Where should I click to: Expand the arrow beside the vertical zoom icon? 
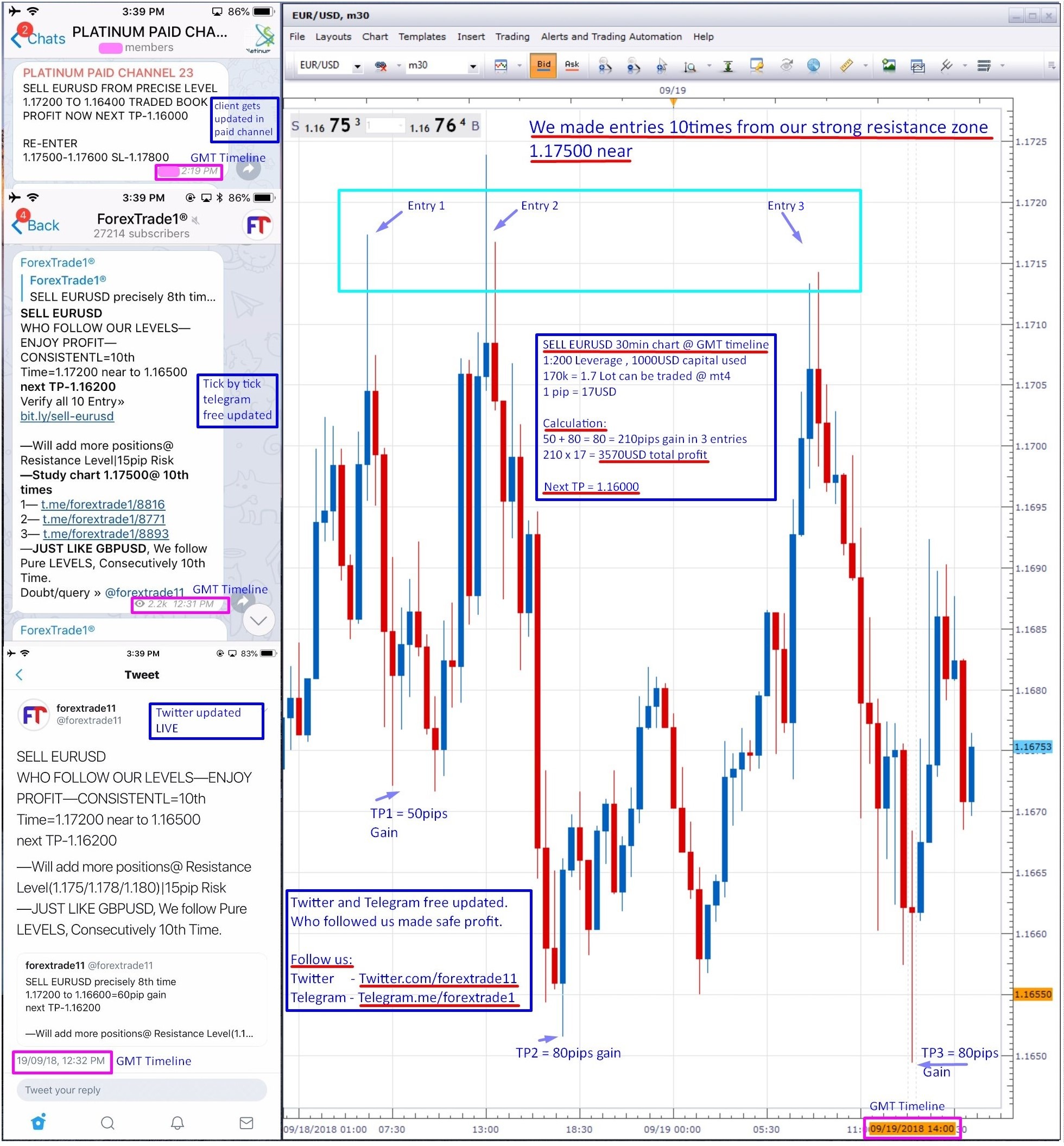(x=710, y=66)
